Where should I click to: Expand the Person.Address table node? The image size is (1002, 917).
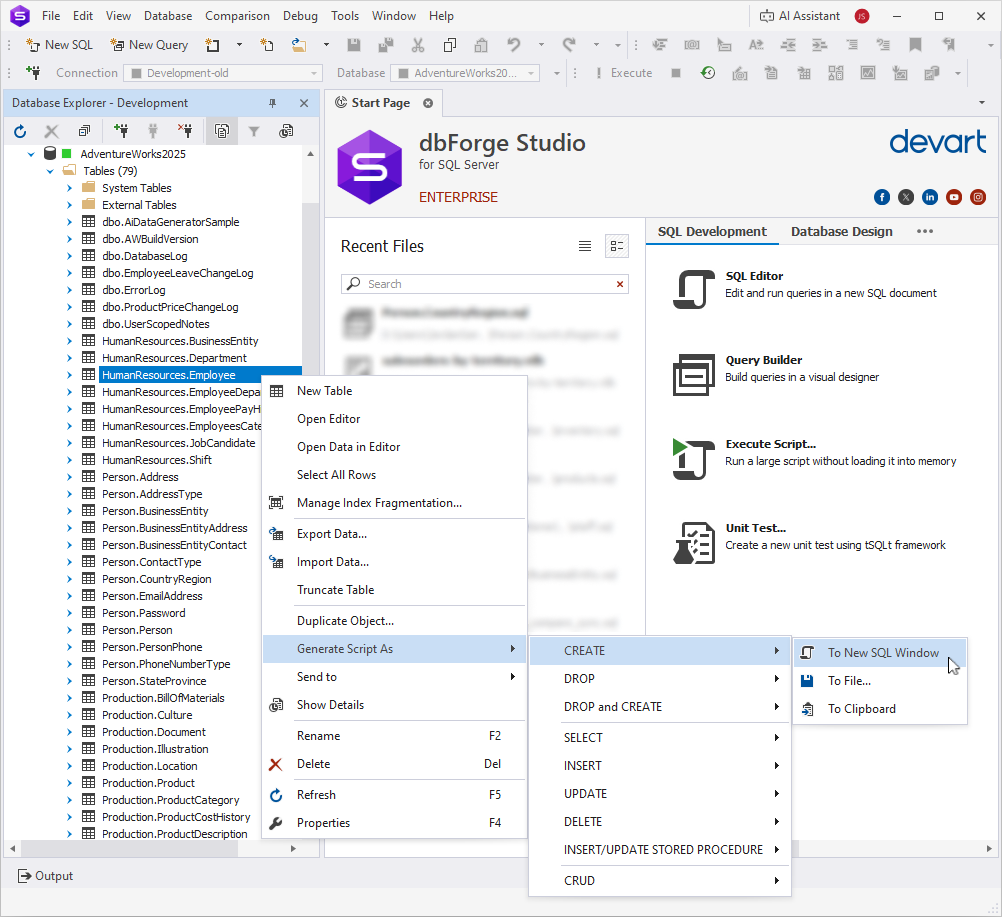click(x=69, y=477)
